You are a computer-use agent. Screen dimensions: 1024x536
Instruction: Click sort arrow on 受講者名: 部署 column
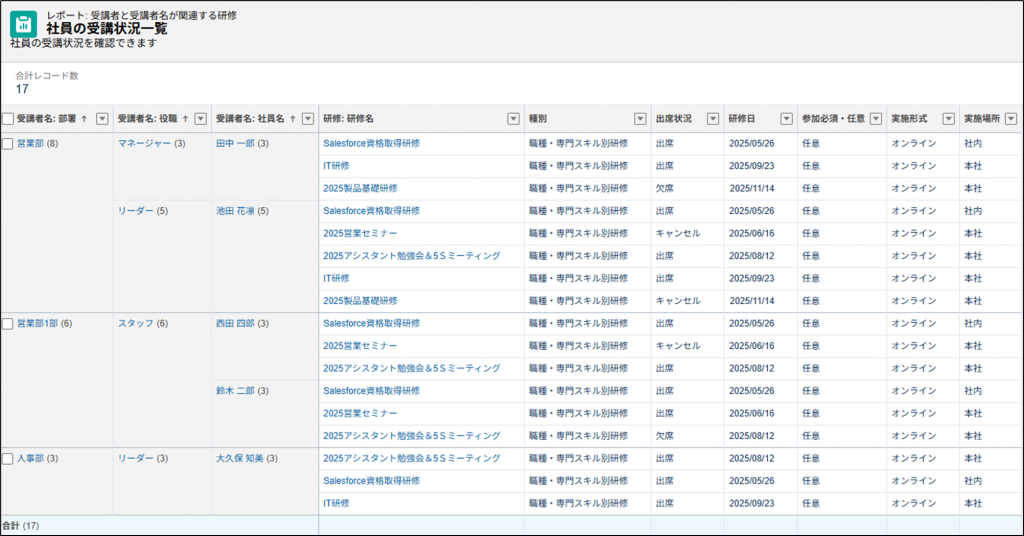click(x=84, y=119)
